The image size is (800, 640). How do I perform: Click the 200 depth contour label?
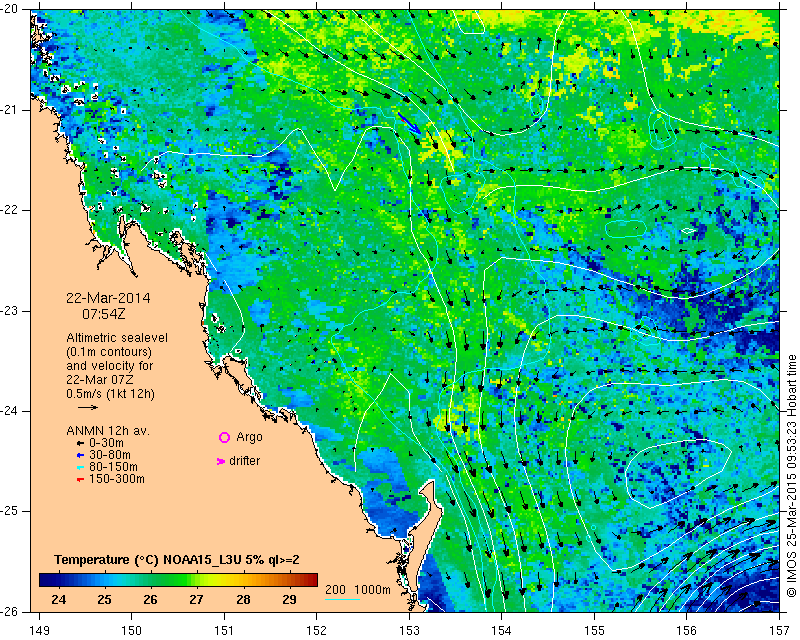[x=335, y=590]
